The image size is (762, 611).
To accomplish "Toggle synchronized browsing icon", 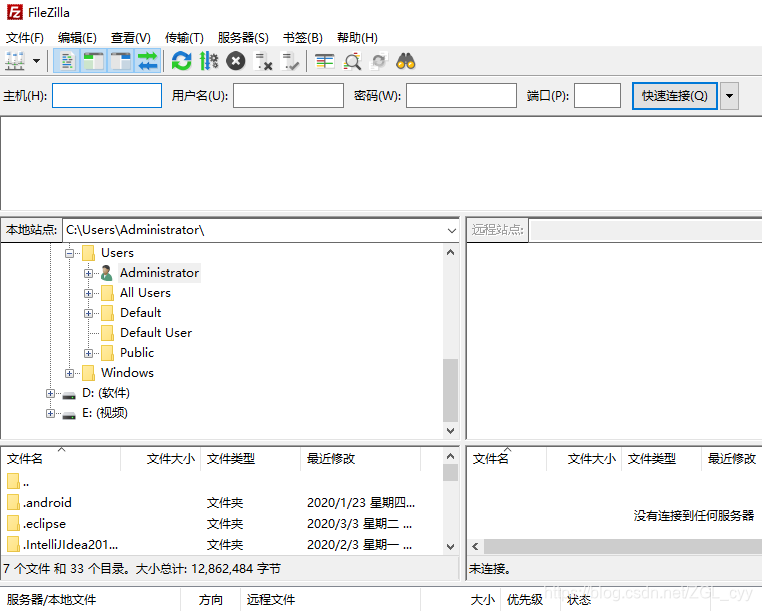I will (x=379, y=61).
